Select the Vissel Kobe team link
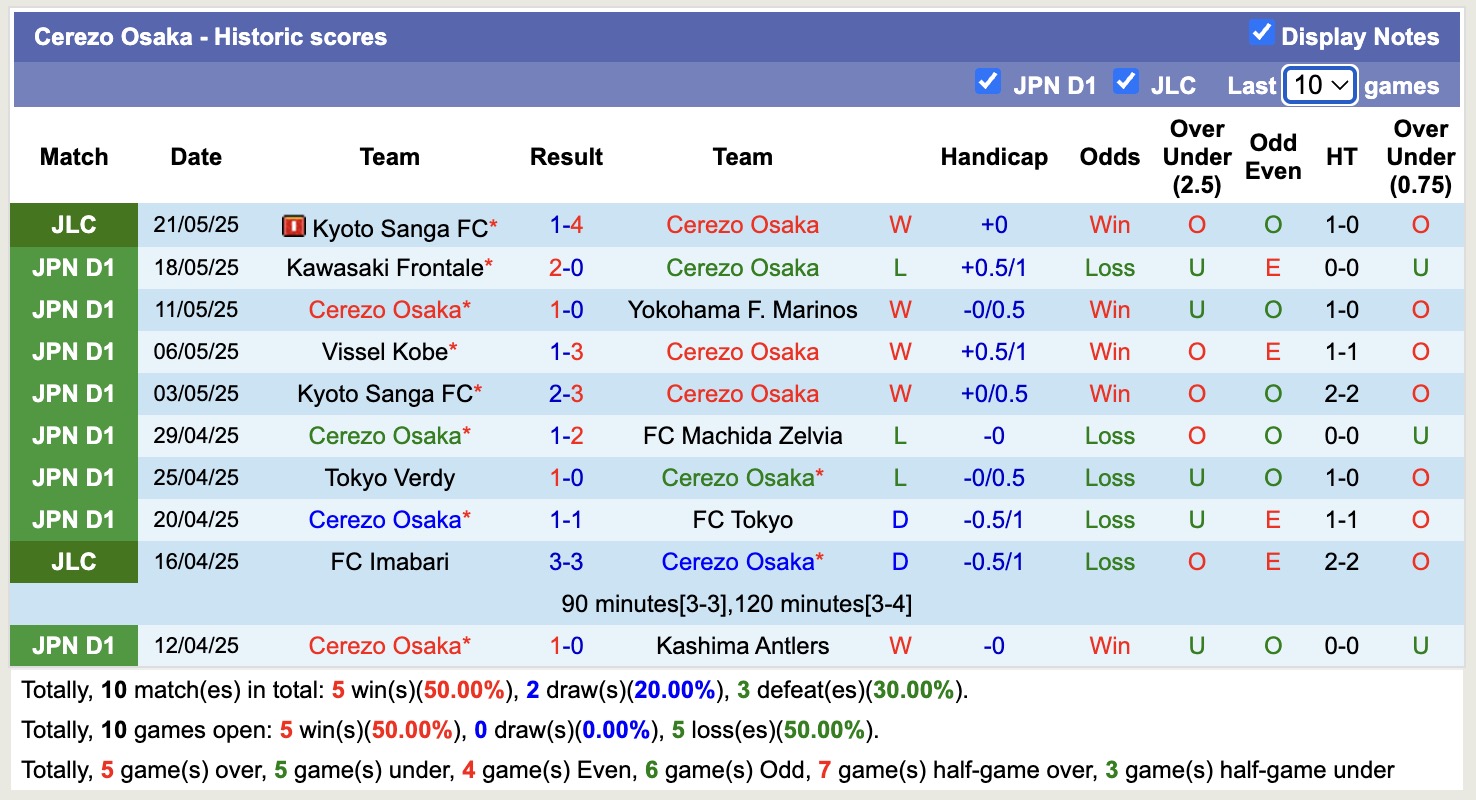Screen dimensions: 1476x800 pos(389,351)
